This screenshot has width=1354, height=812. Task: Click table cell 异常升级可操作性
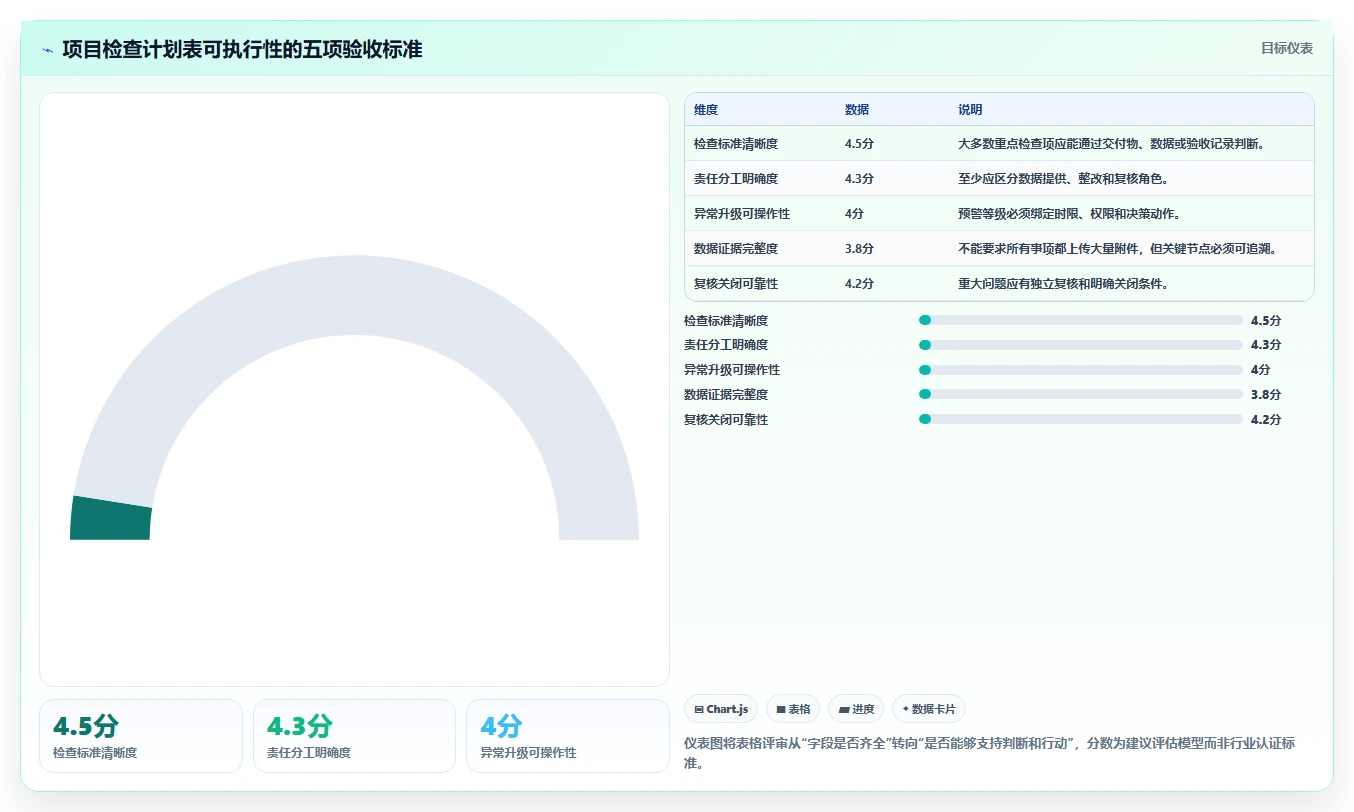742,214
